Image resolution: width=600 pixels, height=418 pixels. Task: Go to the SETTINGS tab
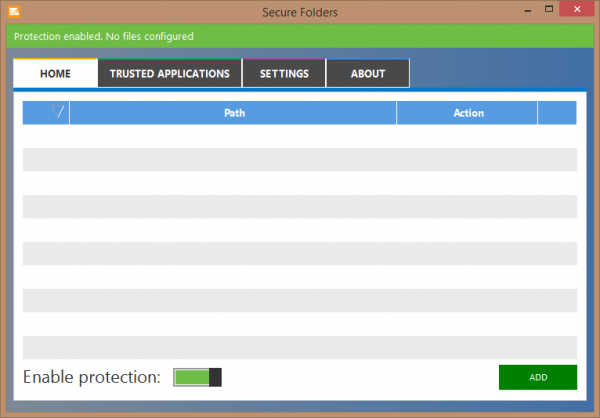[x=284, y=73]
